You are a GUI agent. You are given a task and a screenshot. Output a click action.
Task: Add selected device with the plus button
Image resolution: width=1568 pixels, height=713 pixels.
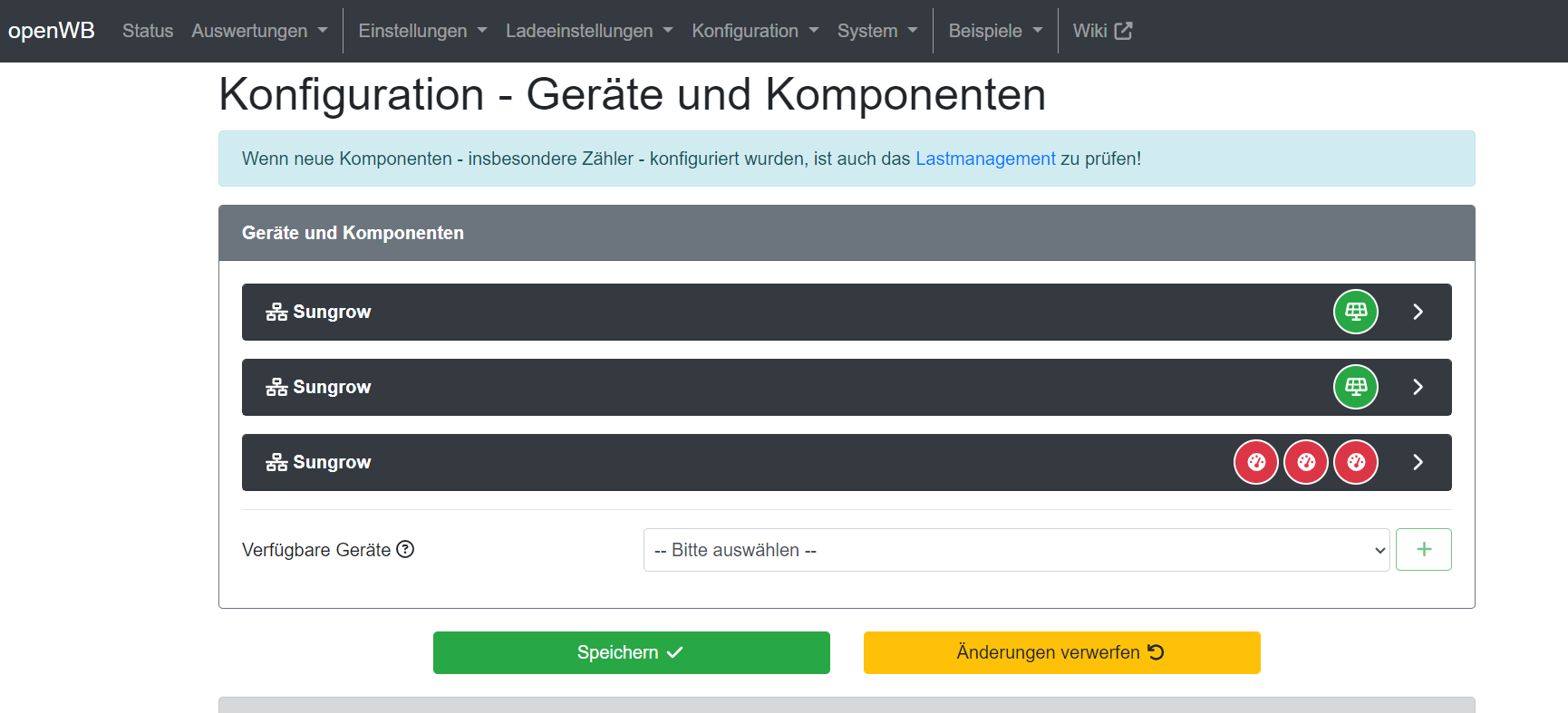coord(1424,549)
